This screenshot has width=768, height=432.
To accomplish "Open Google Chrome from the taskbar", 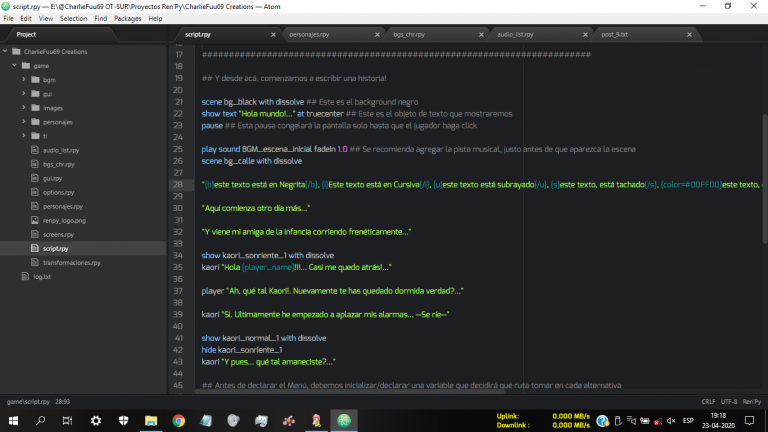I will click(x=178, y=420).
